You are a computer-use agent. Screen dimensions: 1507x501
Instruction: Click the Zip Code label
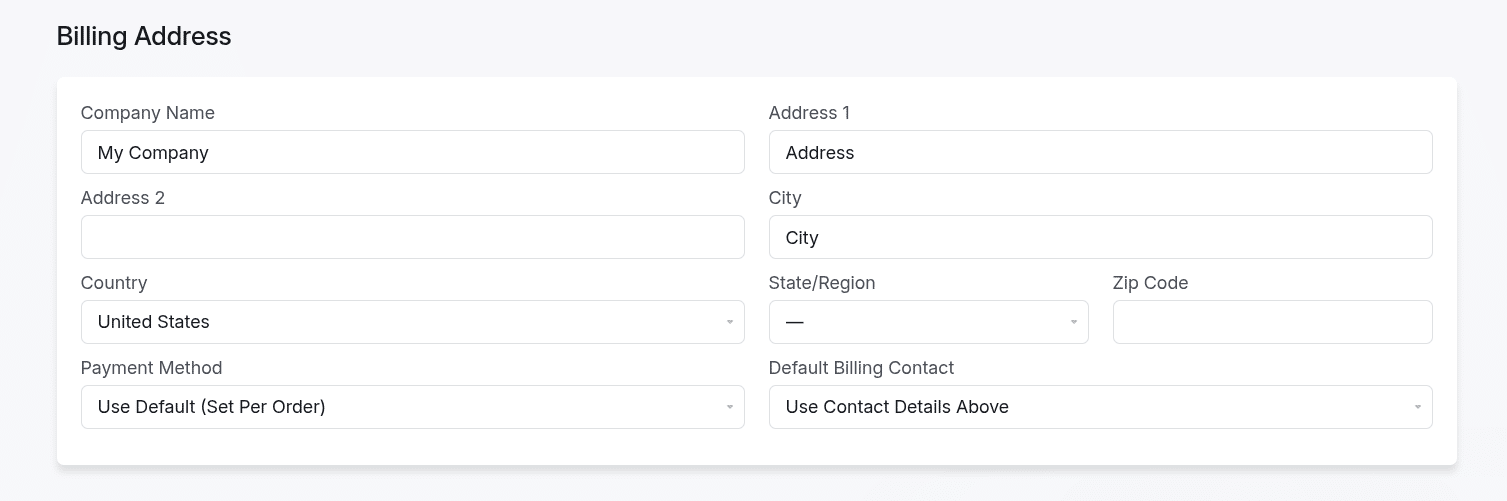click(x=1150, y=283)
